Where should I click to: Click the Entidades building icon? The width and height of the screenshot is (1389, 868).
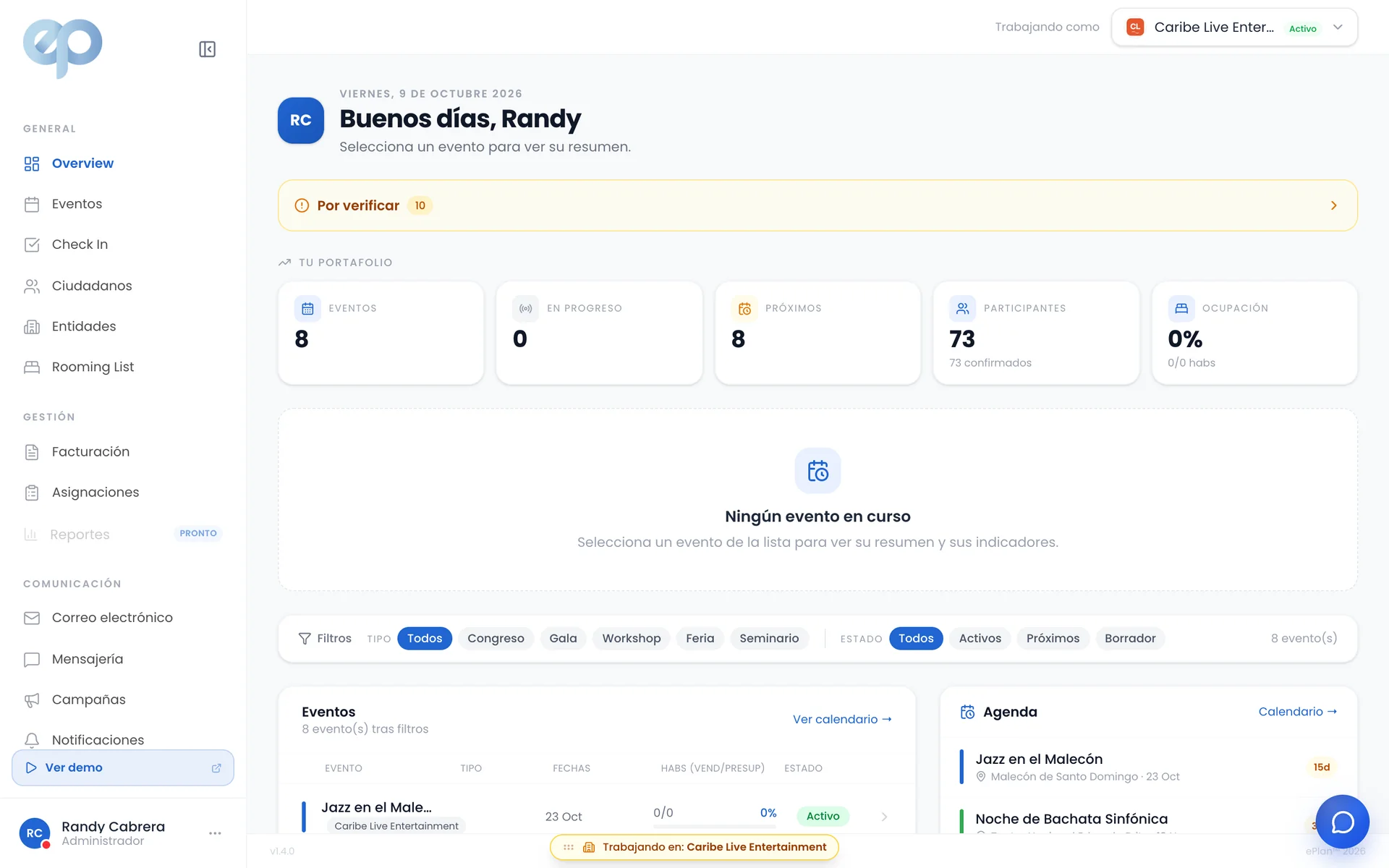pyautogui.click(x=32, y=326)
